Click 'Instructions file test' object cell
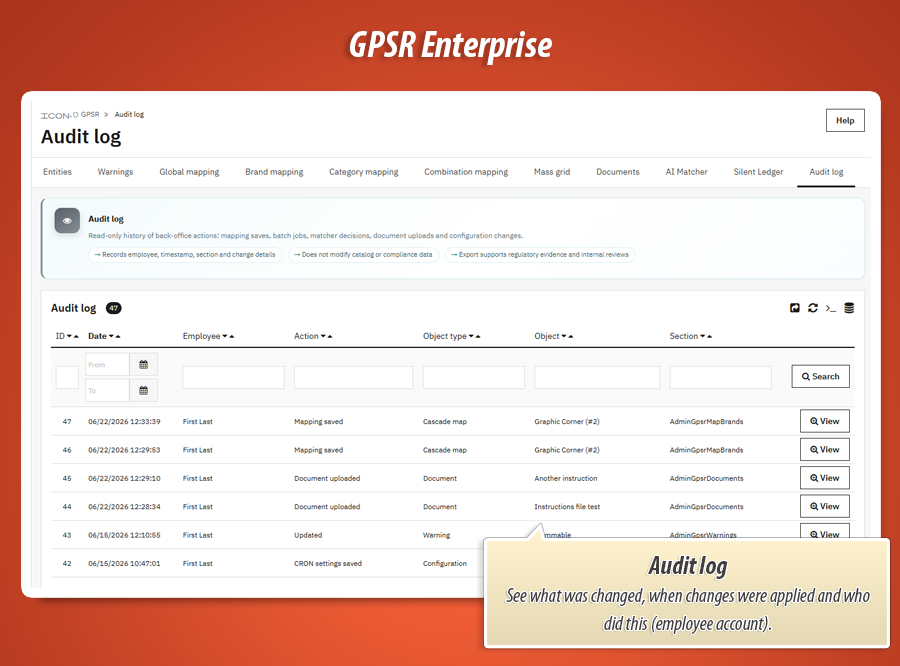The image size is (900, 666). (567, 507)
